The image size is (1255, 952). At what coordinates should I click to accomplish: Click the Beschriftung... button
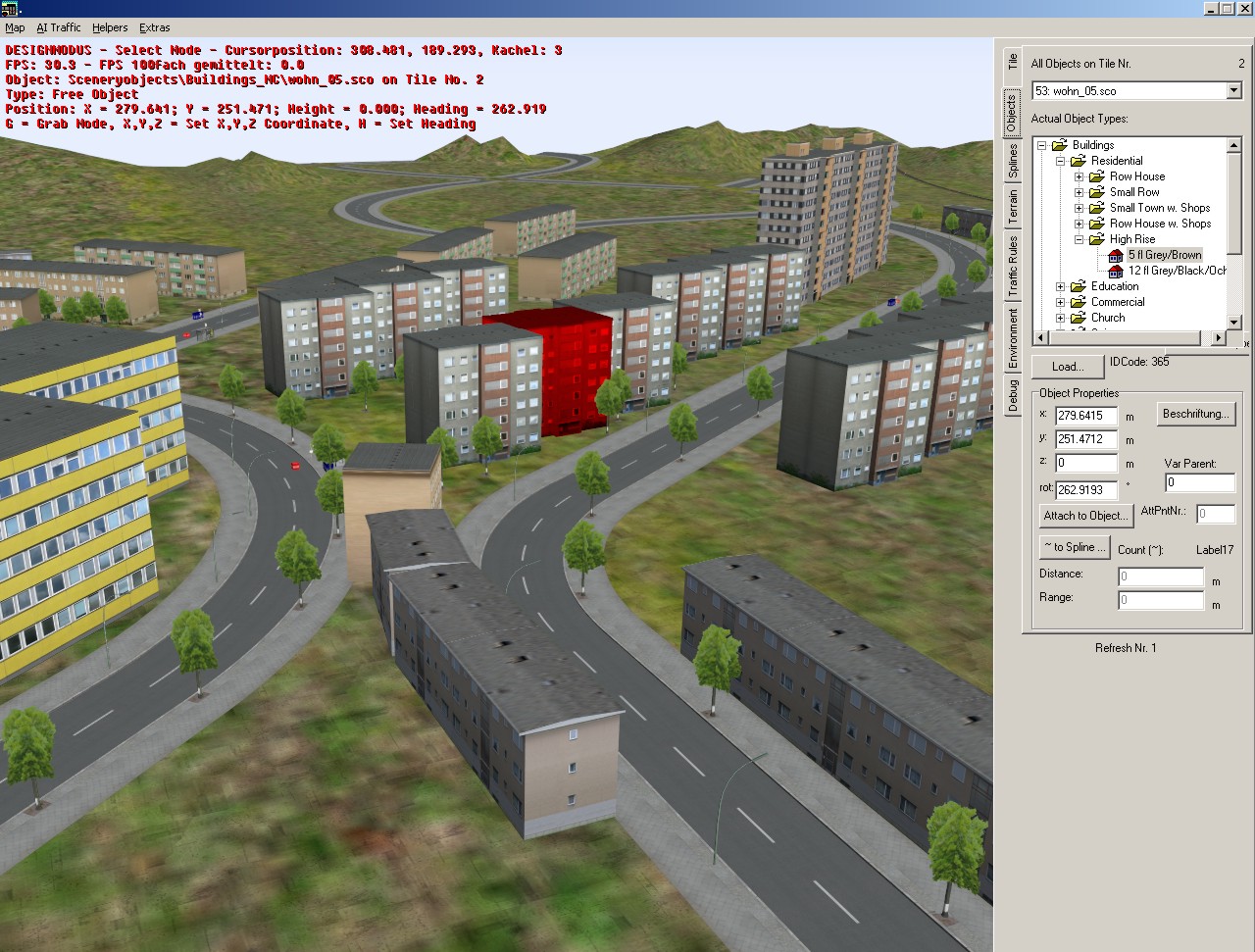pyautogui.click(x=1195, y=414)
